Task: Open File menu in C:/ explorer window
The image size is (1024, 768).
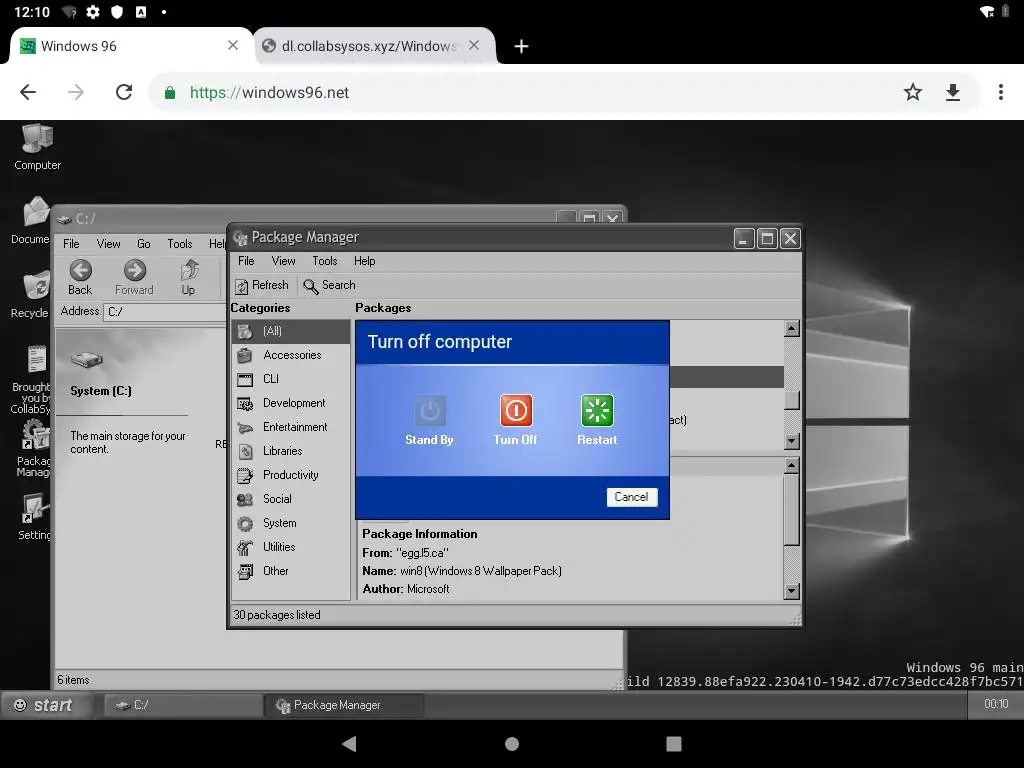Action: pyautogui.click(x=71, y=244)
